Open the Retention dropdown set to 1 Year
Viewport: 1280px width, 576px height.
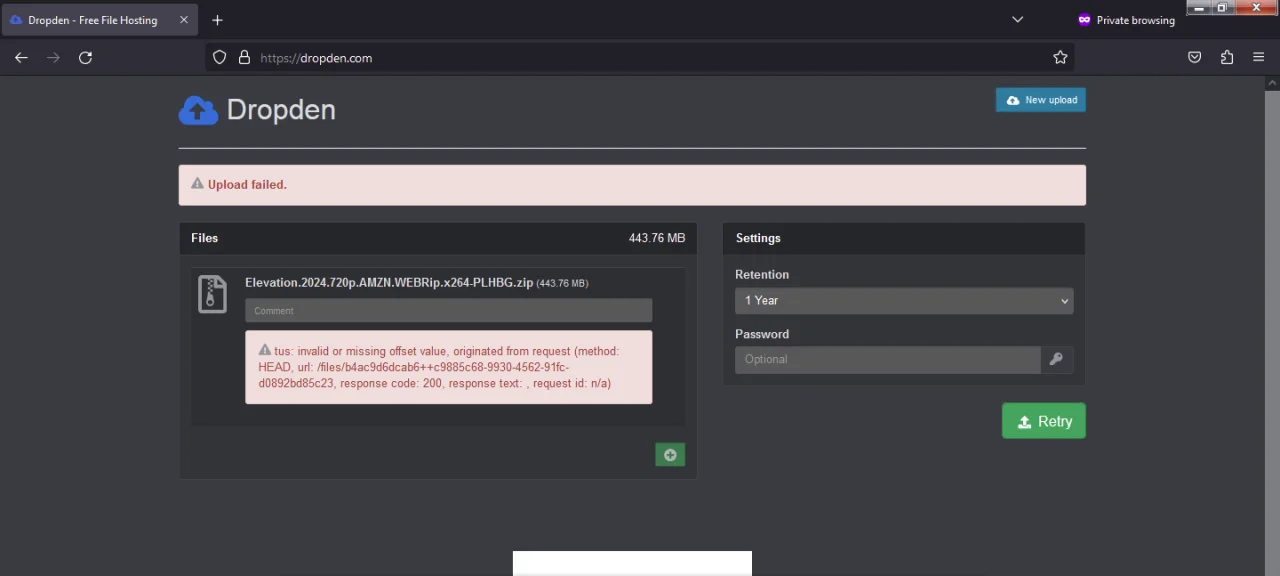tap(904, 301)
